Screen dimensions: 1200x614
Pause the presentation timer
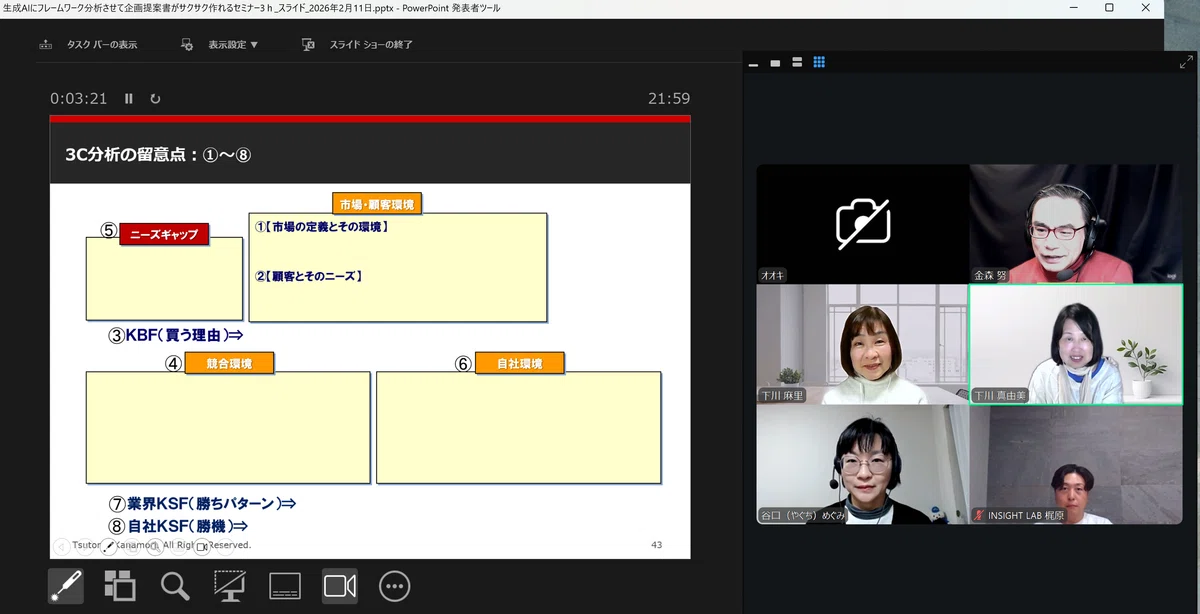point(128,99)
